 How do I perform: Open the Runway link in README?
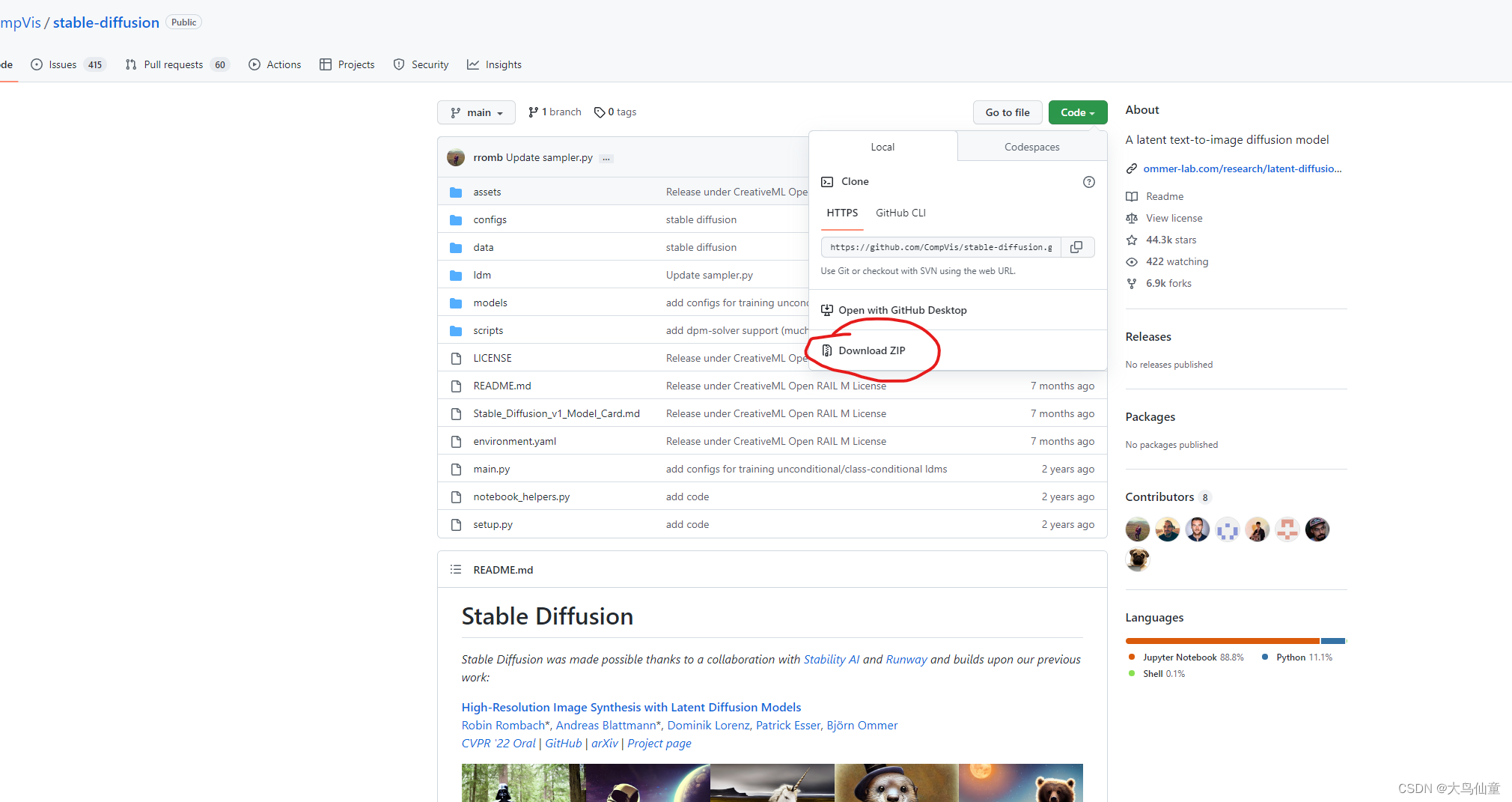pos(906,660)
